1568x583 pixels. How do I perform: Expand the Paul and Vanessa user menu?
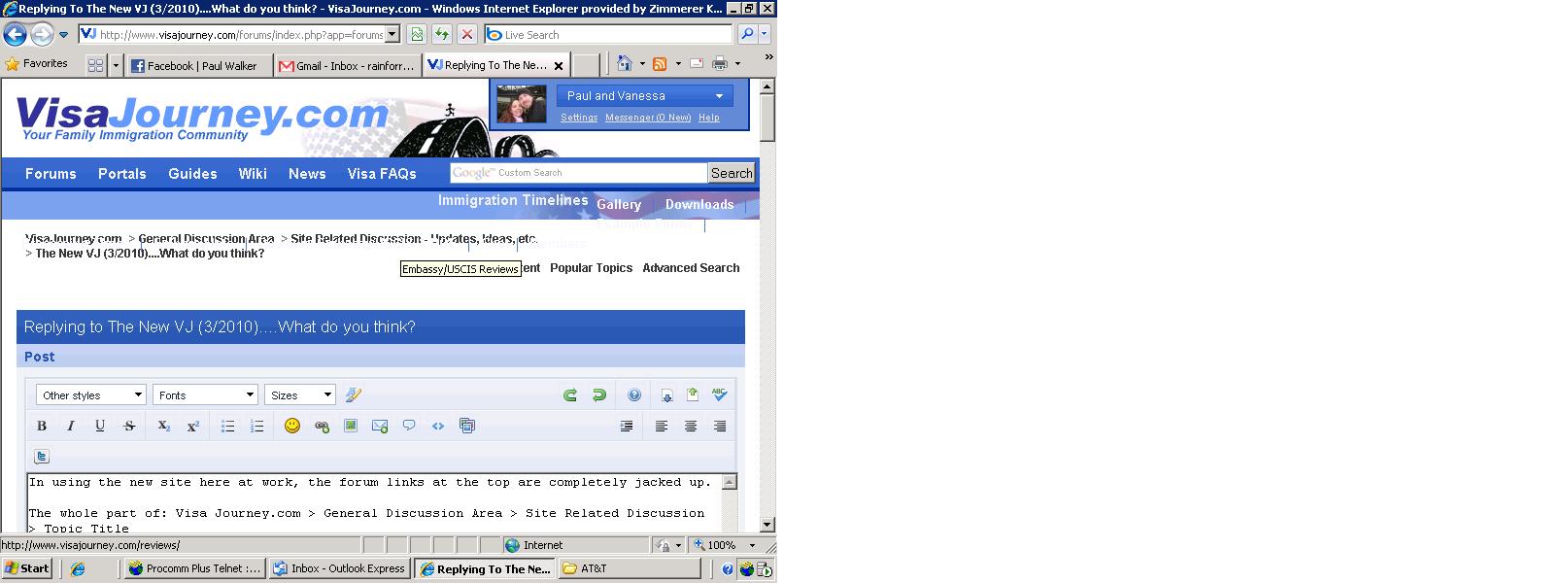point(645,96)
